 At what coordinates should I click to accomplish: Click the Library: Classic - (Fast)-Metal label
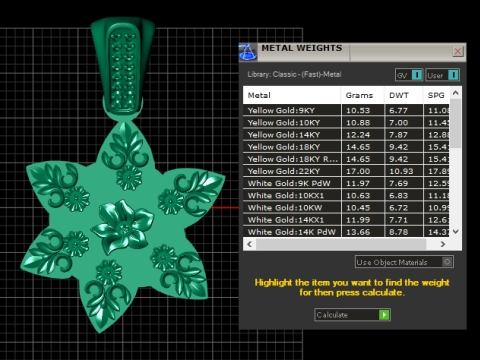point(294,74)
